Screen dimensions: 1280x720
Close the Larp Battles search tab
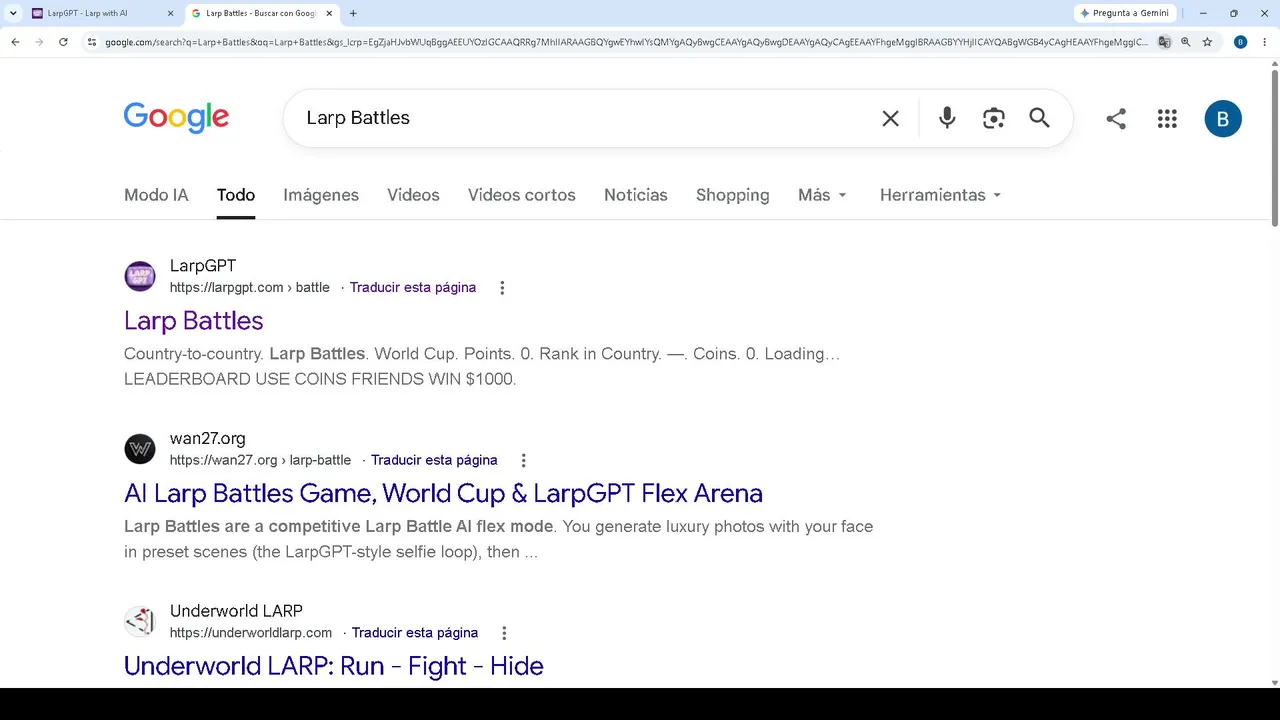pos(329,13)
